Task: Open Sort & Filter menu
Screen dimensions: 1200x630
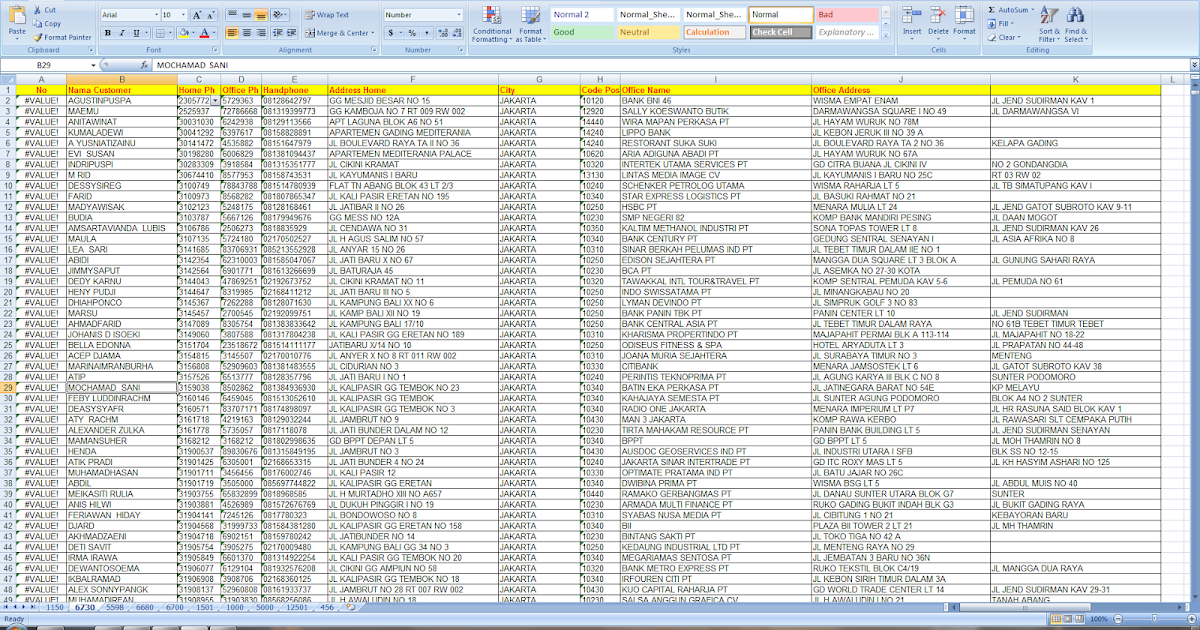Action: click(1048, 24)
